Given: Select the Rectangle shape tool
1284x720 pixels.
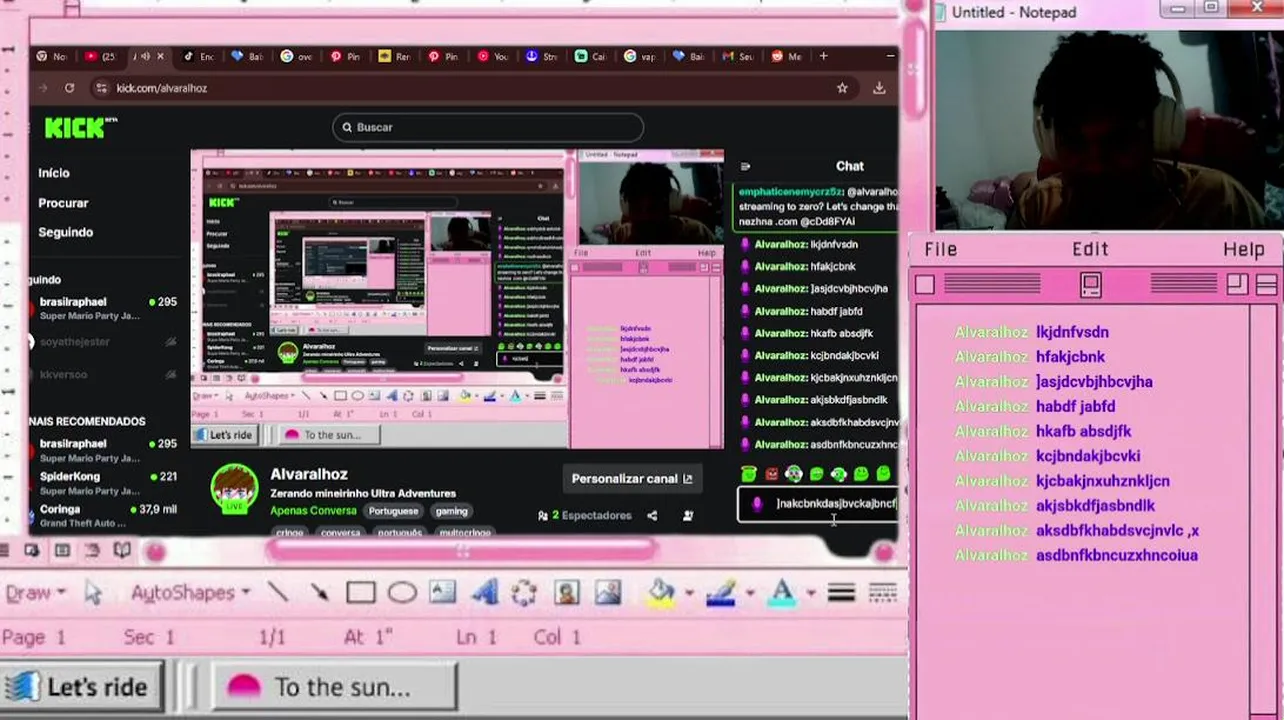Looking at the screenshot, I should click(x=360, y=593).
